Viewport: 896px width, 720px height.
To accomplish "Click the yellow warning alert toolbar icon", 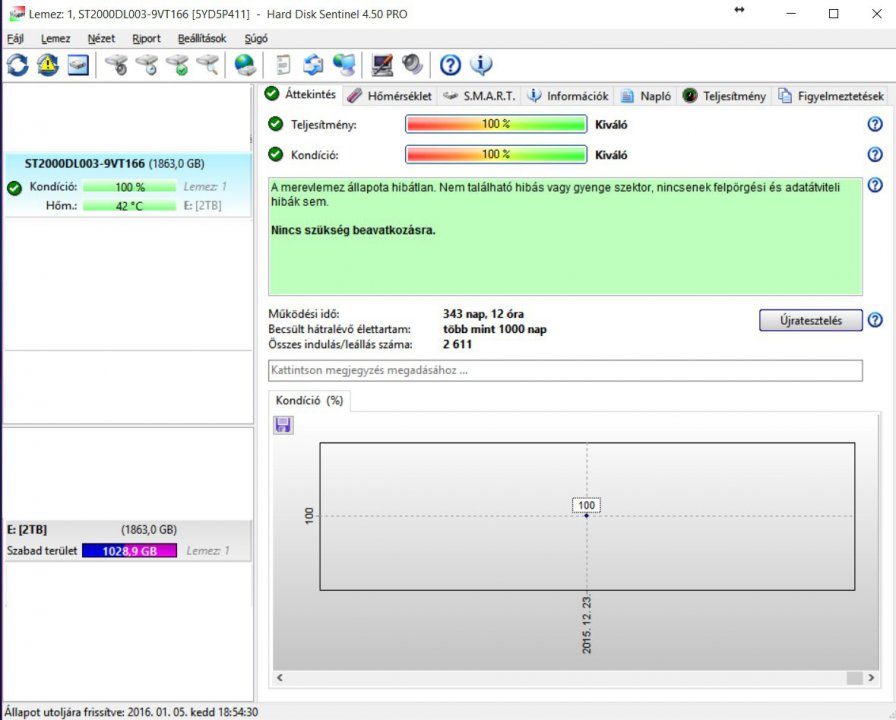I will [x=48, y=65].
